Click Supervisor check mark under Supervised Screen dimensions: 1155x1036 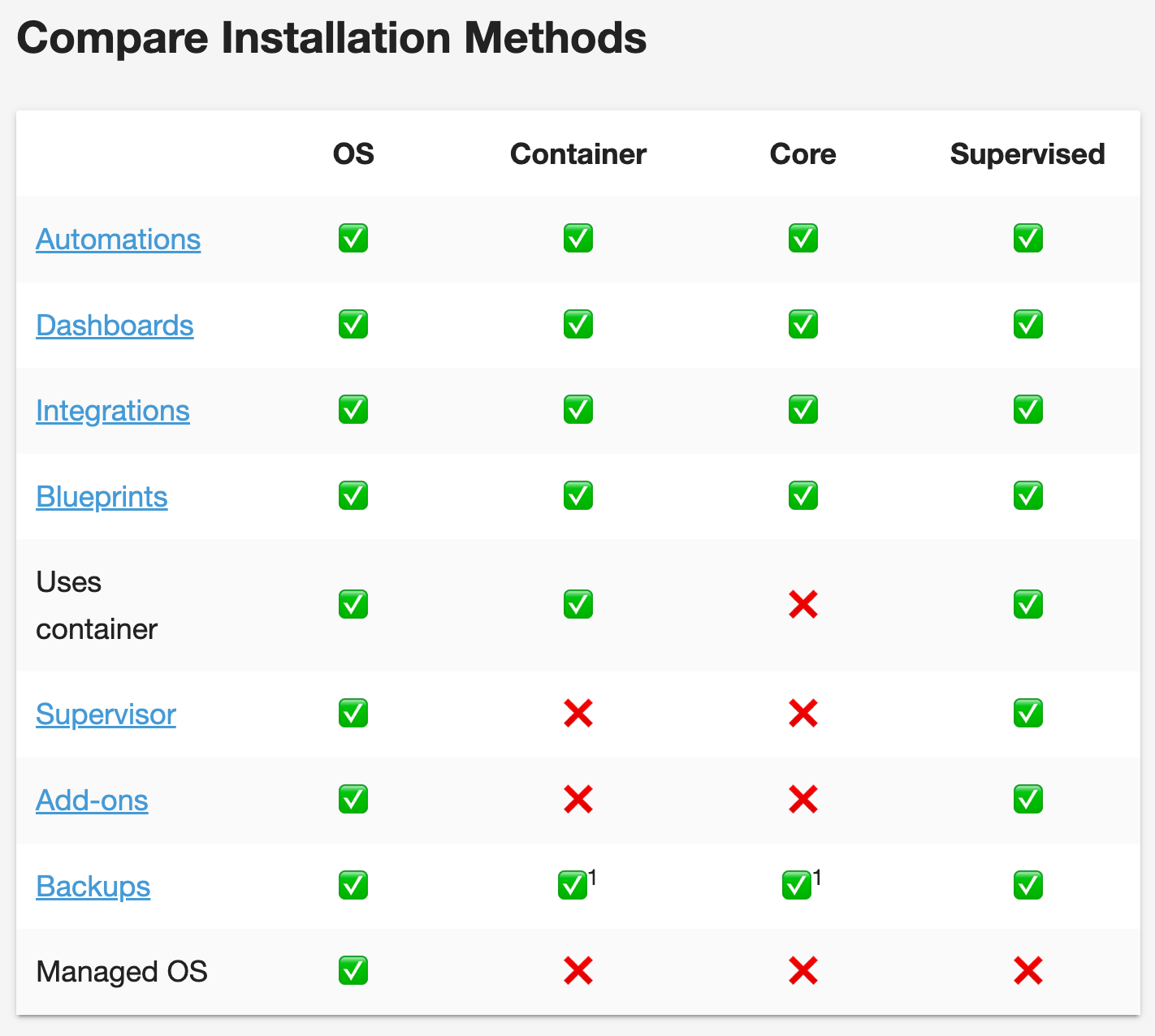[1028, 714]
